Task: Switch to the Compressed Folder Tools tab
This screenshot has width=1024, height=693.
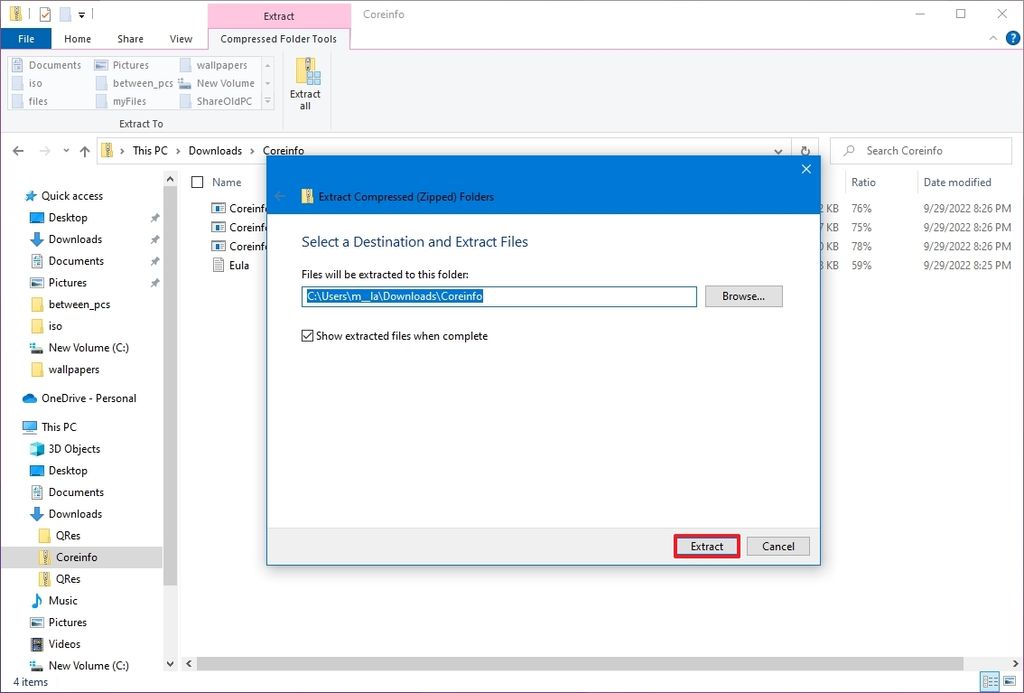Action: pos(277,39)
